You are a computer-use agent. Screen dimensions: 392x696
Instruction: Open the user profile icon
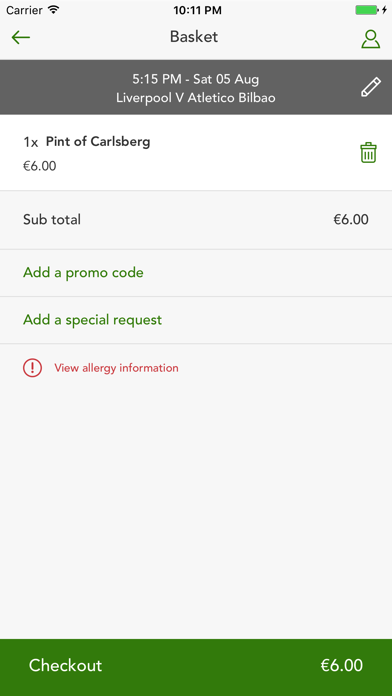[370, 39]
